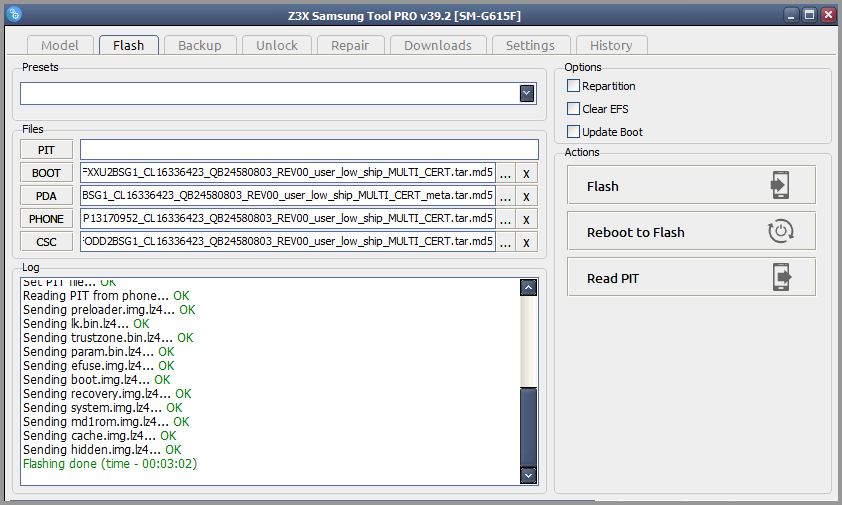Click 'Sending cache.img.lz4... OK' log line
This screenshot has height=505, width=842.
point(100,436)
